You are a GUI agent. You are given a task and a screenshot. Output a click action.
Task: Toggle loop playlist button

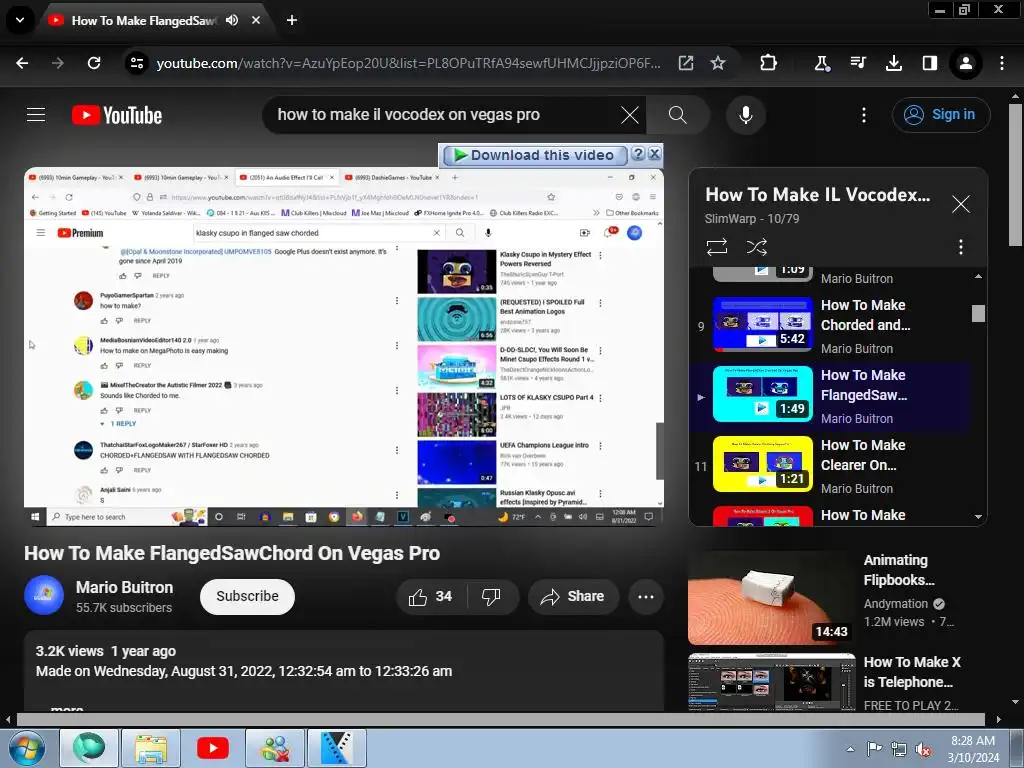pyautogui.click(x=716, y=247)
